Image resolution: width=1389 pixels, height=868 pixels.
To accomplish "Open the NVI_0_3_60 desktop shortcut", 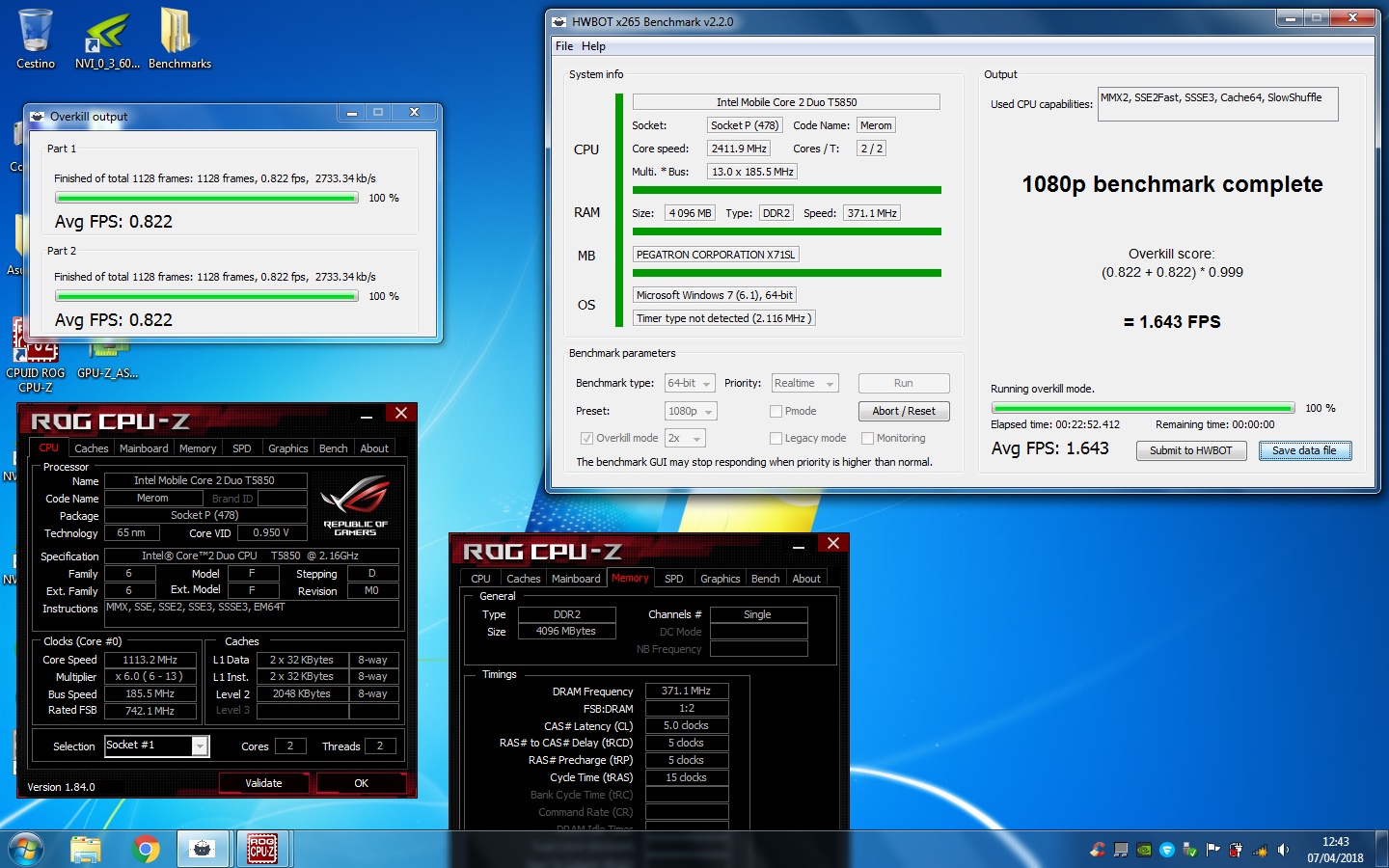I will 107,39.
